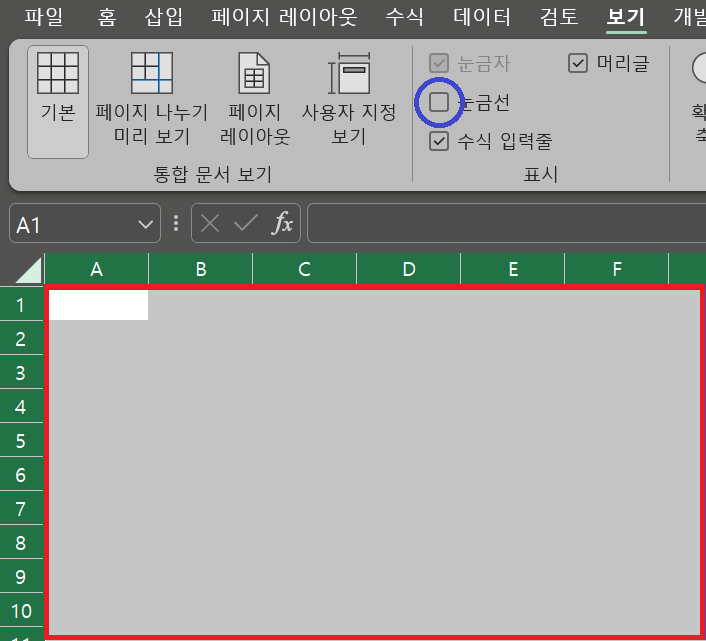Click the A1 name box field
Viewport: 706px width, 641px height.
click(85, 223)
